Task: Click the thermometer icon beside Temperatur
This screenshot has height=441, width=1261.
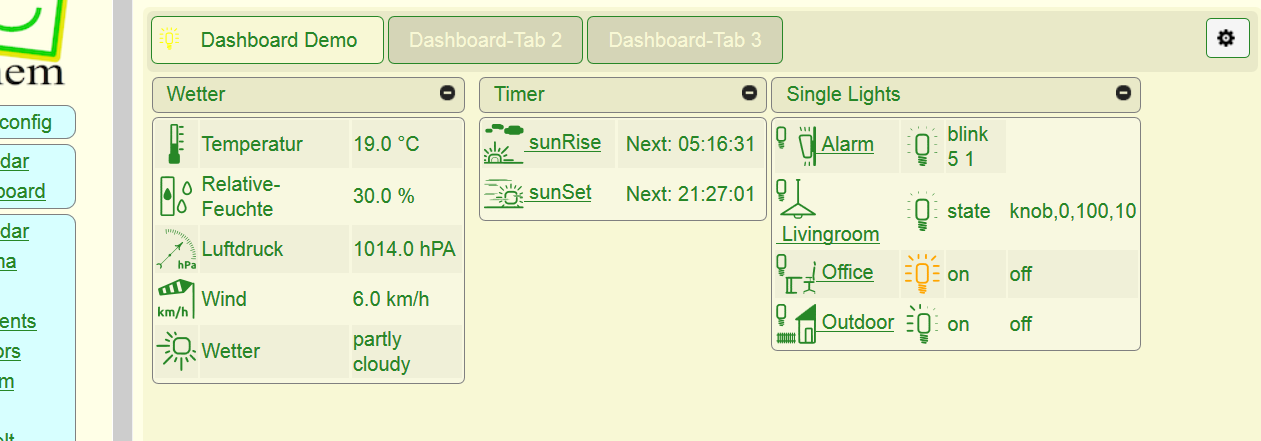Action: pyautogui.click(x=176, y=145)
